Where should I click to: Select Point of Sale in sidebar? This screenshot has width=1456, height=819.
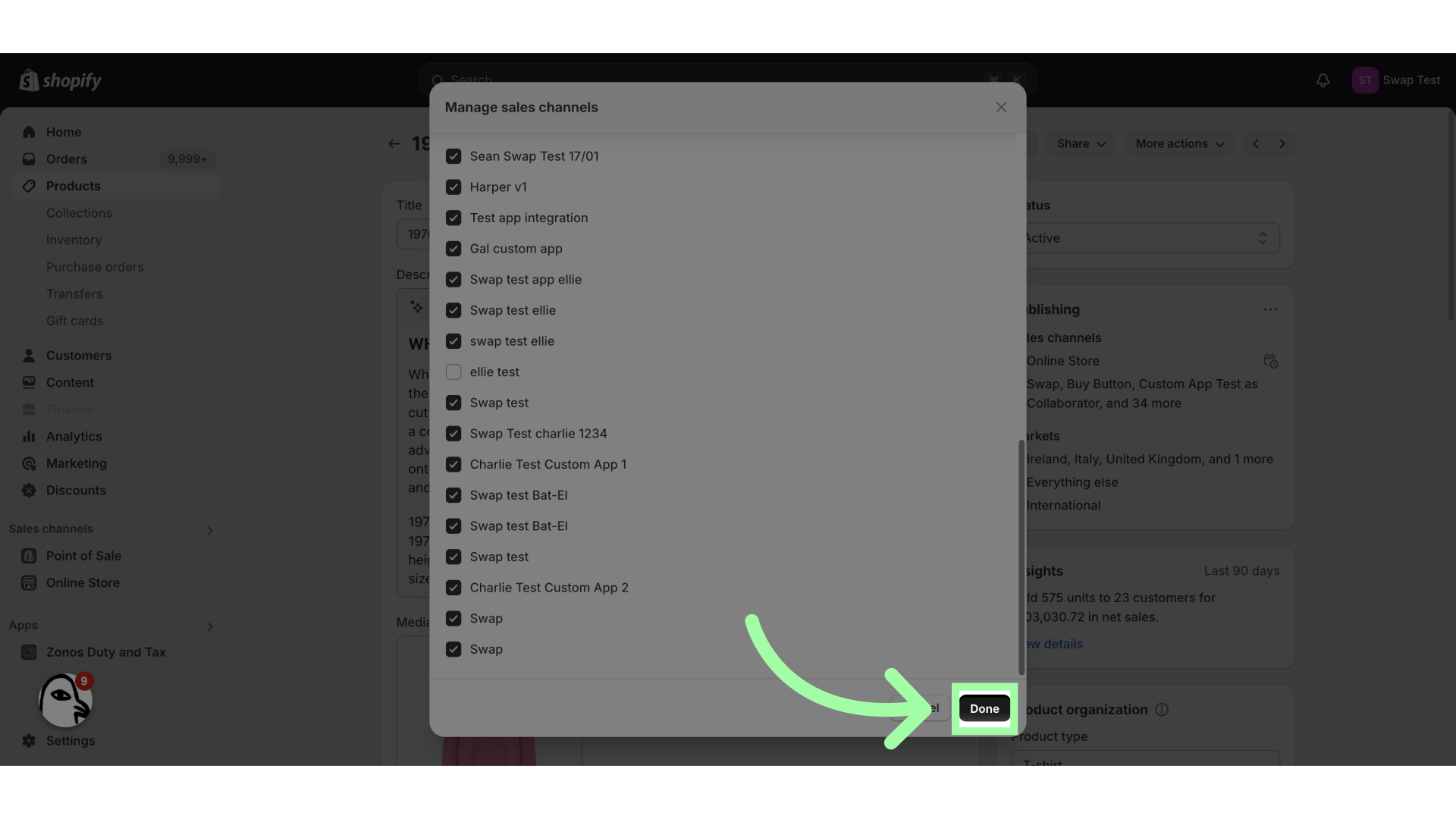(84, 555)
